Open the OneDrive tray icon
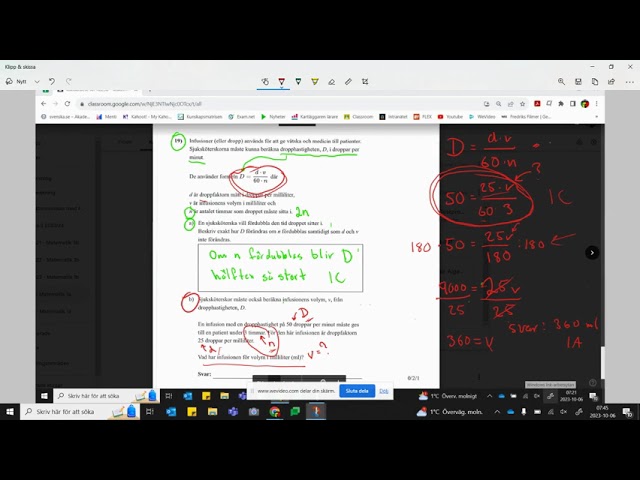This screenshot has height=480, width=640. [510, 412]
